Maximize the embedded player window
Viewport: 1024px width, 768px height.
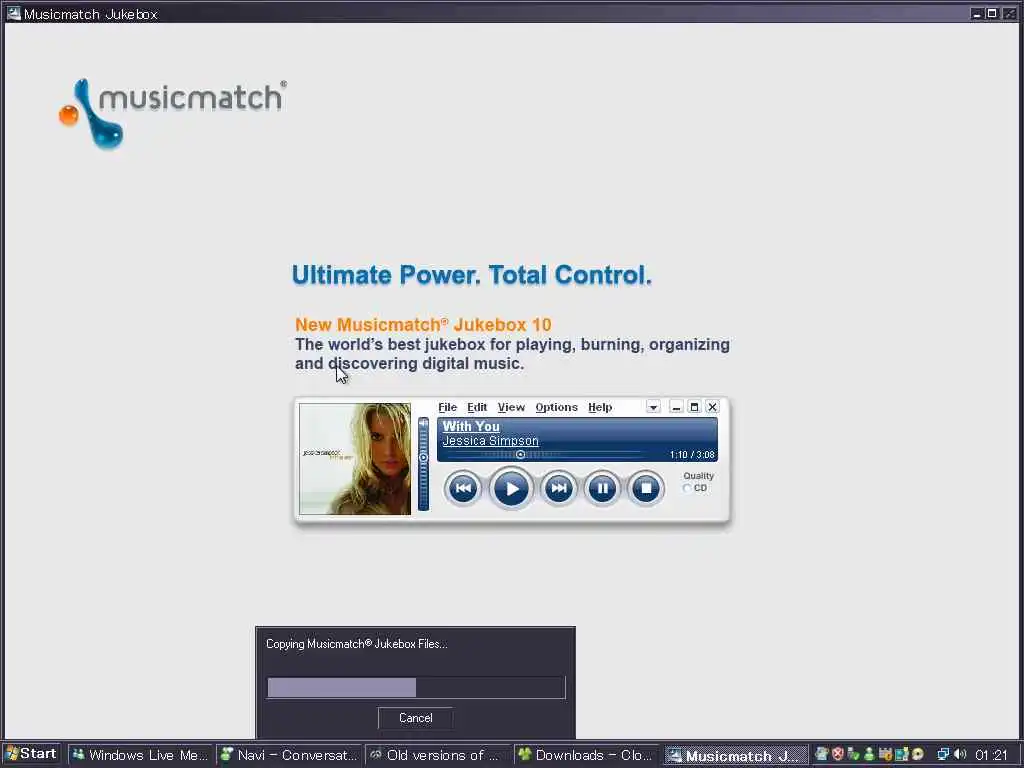pos(694,407)
